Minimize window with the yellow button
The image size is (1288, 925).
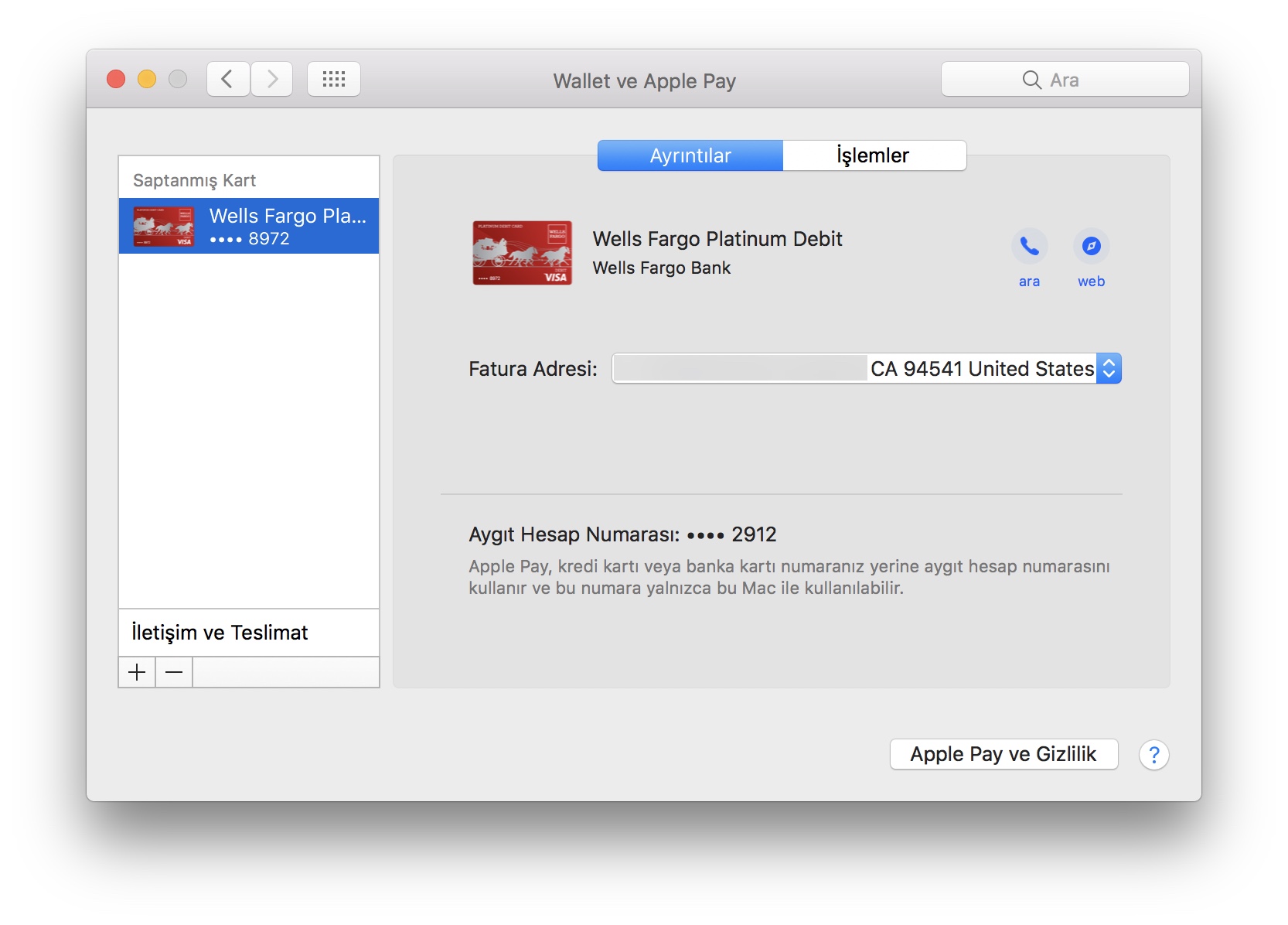(147, 79)
